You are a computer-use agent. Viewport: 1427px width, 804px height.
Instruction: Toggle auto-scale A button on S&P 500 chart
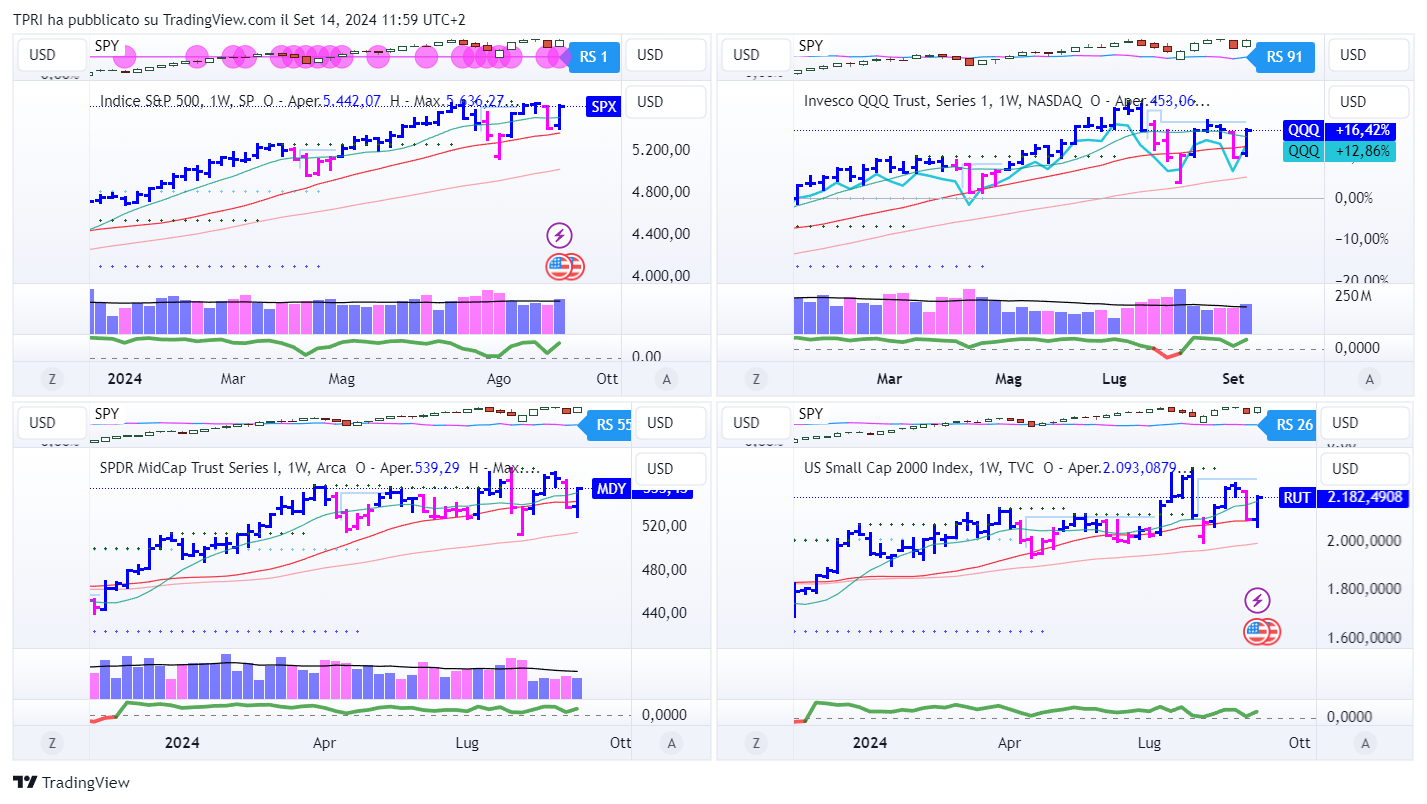(x=666, y=379)
